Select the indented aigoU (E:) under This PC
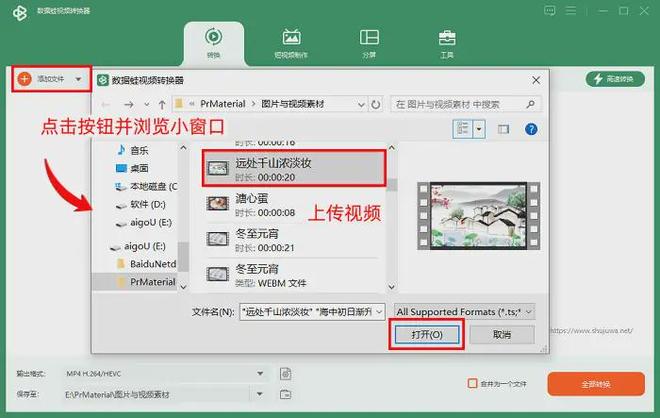This screenshot has width=660, height=418. 144,223
